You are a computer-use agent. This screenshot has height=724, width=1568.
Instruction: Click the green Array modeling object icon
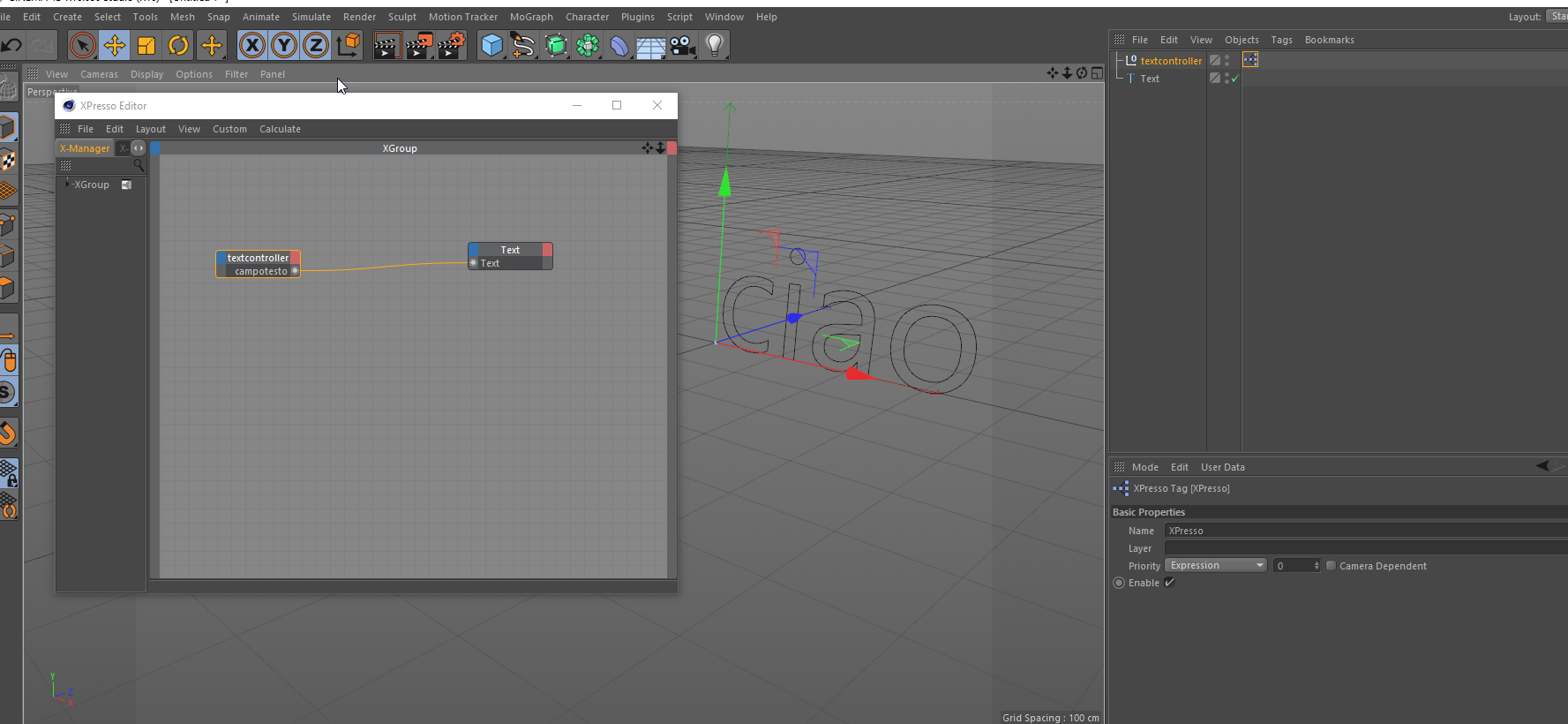pos(588,45)
